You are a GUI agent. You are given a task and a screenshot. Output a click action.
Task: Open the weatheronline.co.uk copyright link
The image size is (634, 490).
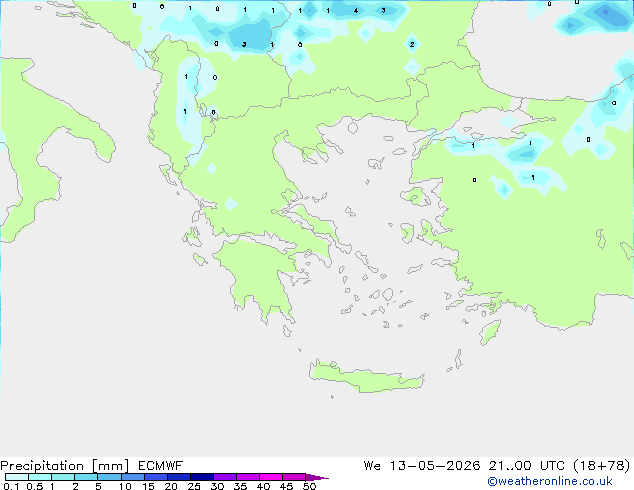(x=550, y=481)
